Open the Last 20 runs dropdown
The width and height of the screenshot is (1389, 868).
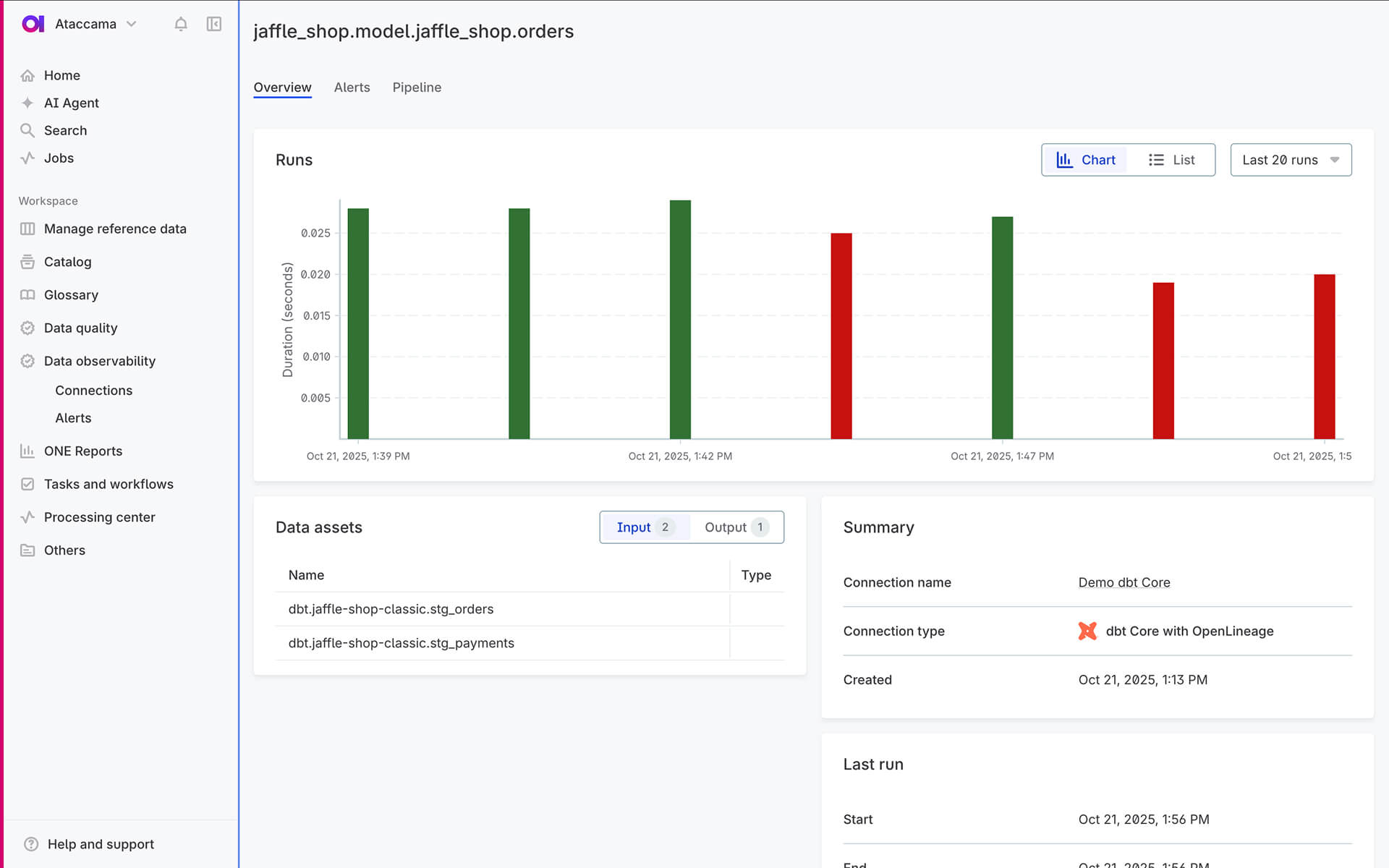[x=1291, y=160]
